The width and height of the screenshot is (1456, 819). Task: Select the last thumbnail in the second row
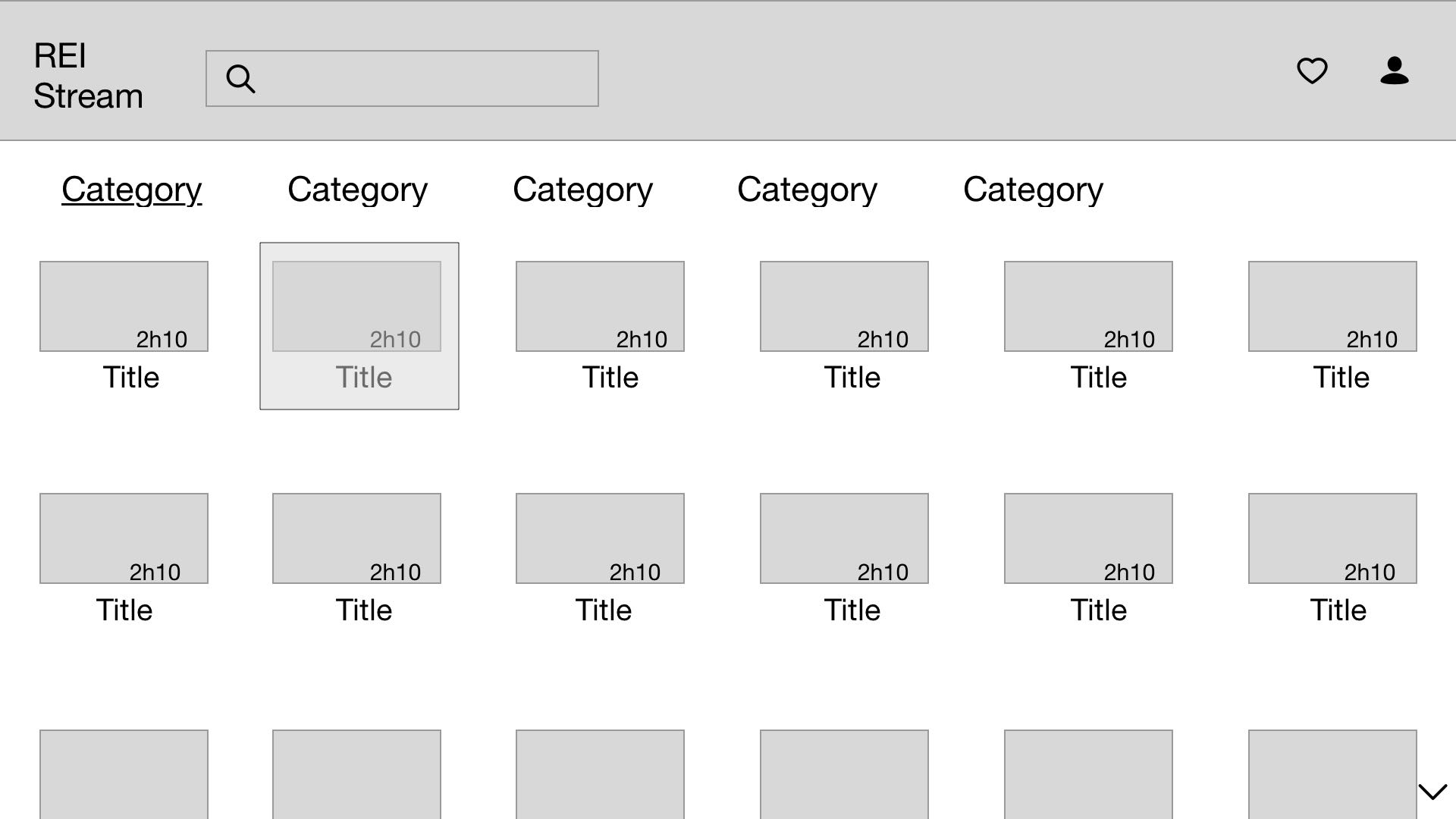click(1332, 538)
